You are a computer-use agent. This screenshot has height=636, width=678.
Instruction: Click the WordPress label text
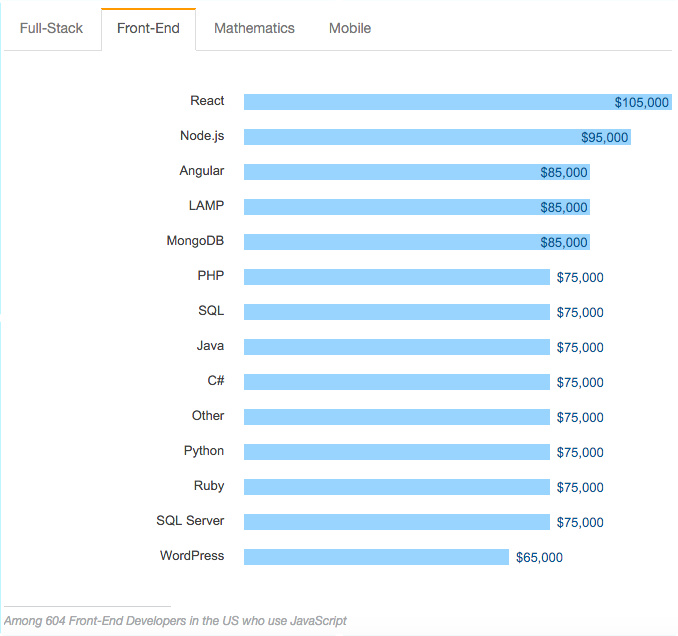[x=192, y=556]
